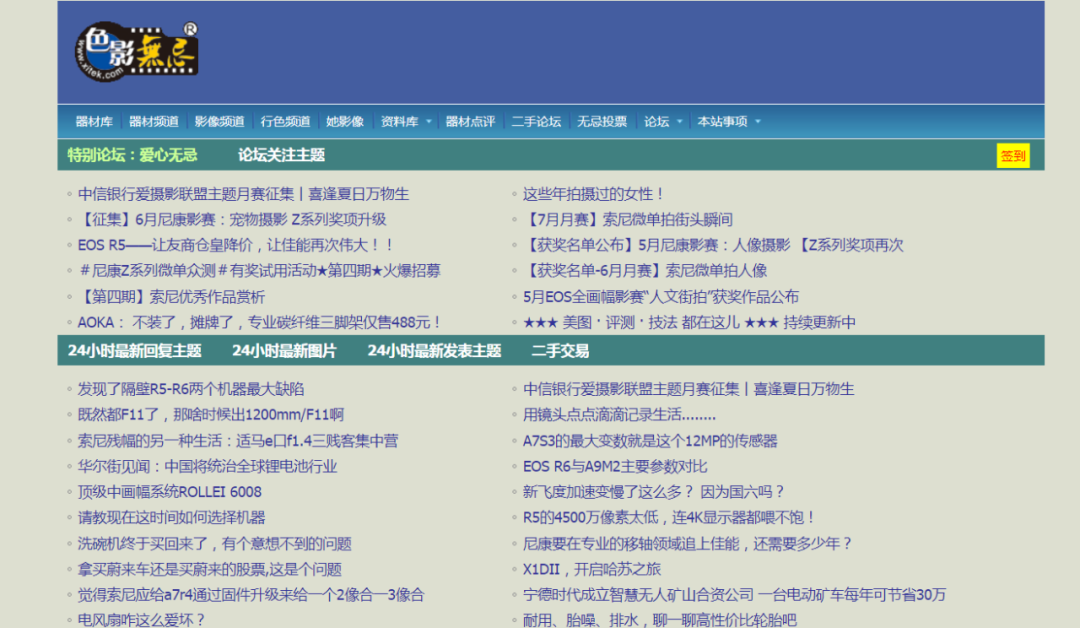Open 电风扇咋这么爱坏？ thread

pyautogui.click(x=141, y=620)
